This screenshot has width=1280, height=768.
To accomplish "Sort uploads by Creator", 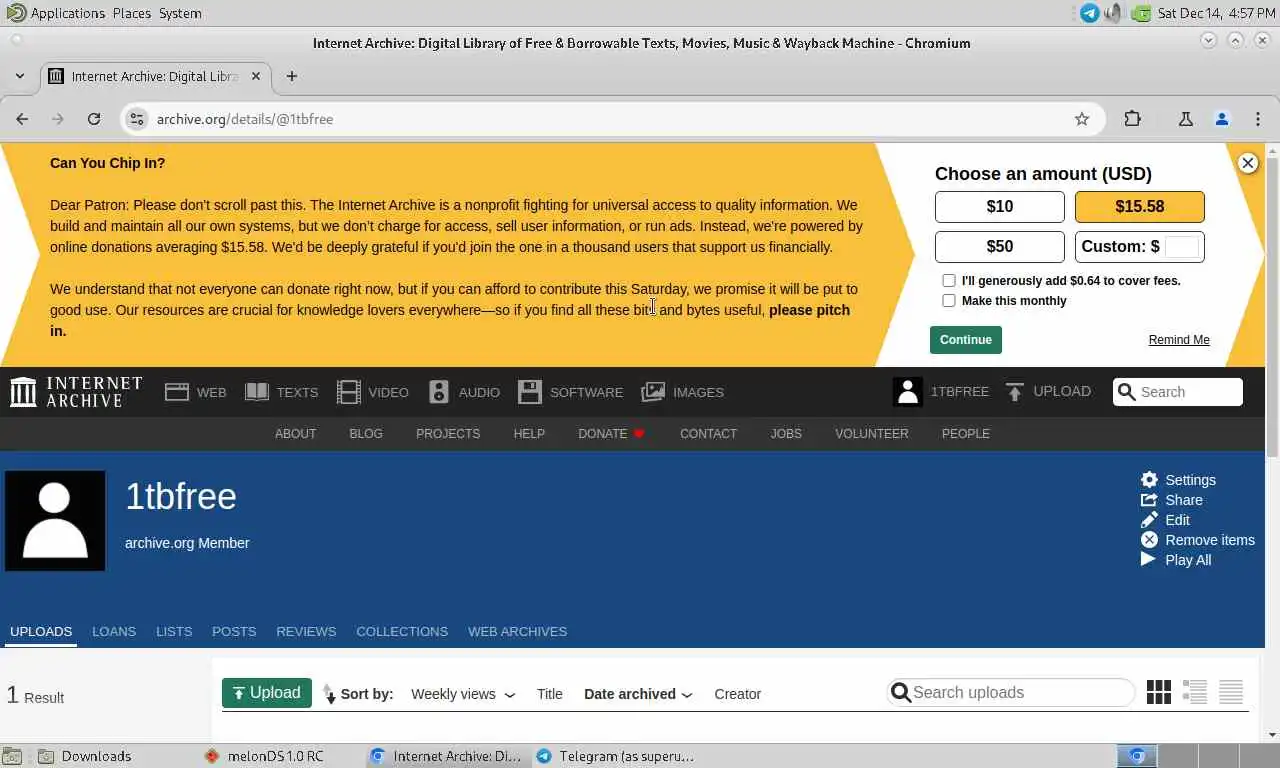I will (x=738, y=694).
